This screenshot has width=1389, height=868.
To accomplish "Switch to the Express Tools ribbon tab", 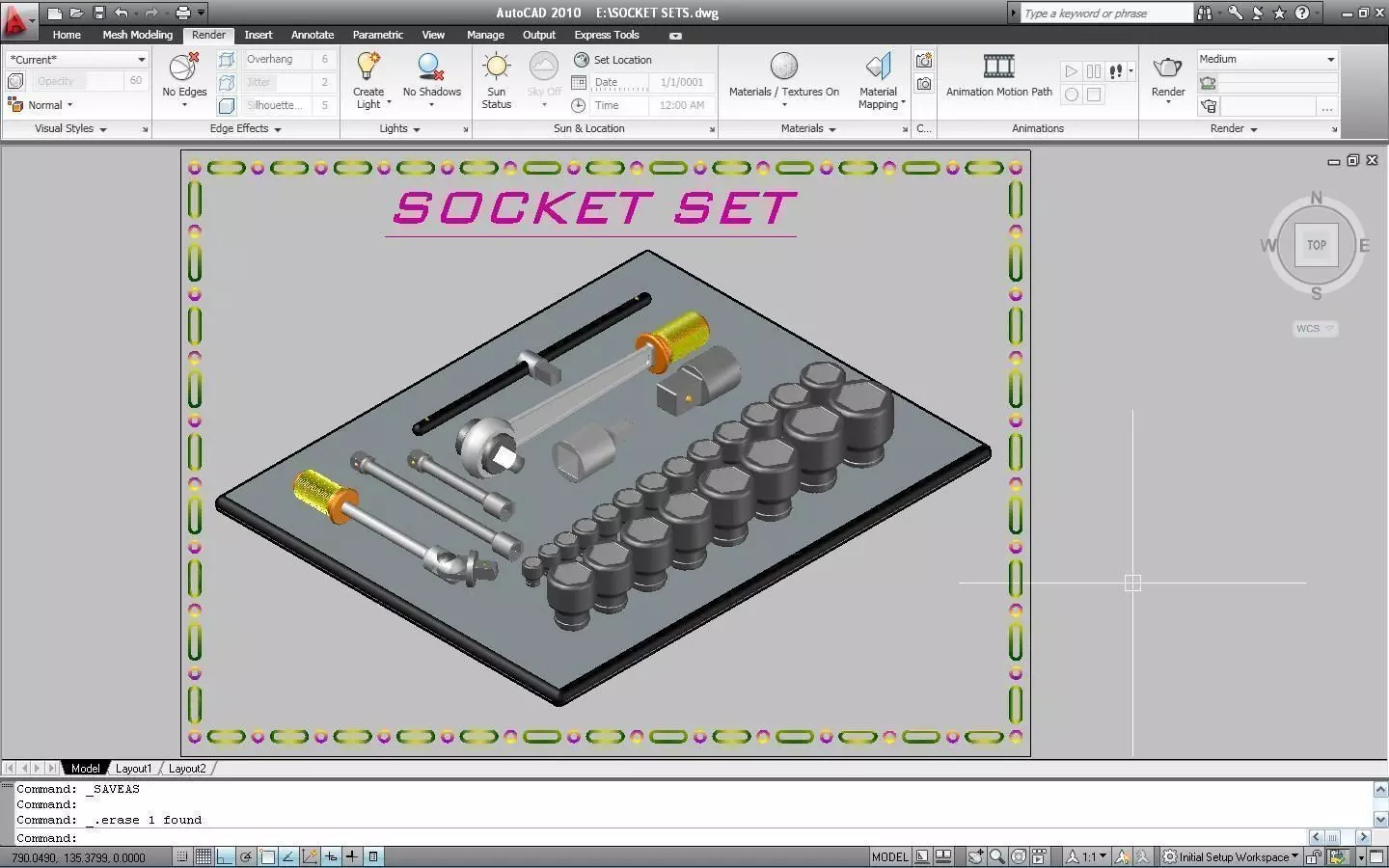I will [607, 35].
